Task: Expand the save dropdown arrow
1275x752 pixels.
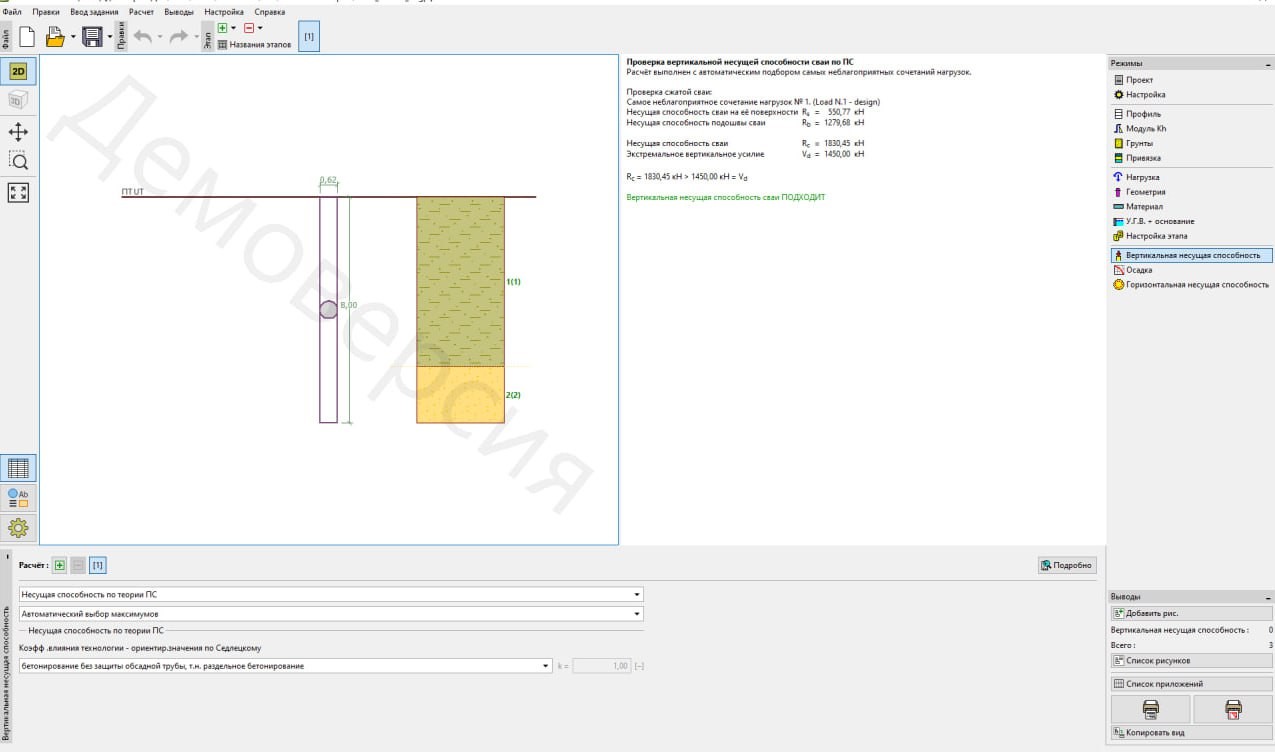Action: coord(110,38)
